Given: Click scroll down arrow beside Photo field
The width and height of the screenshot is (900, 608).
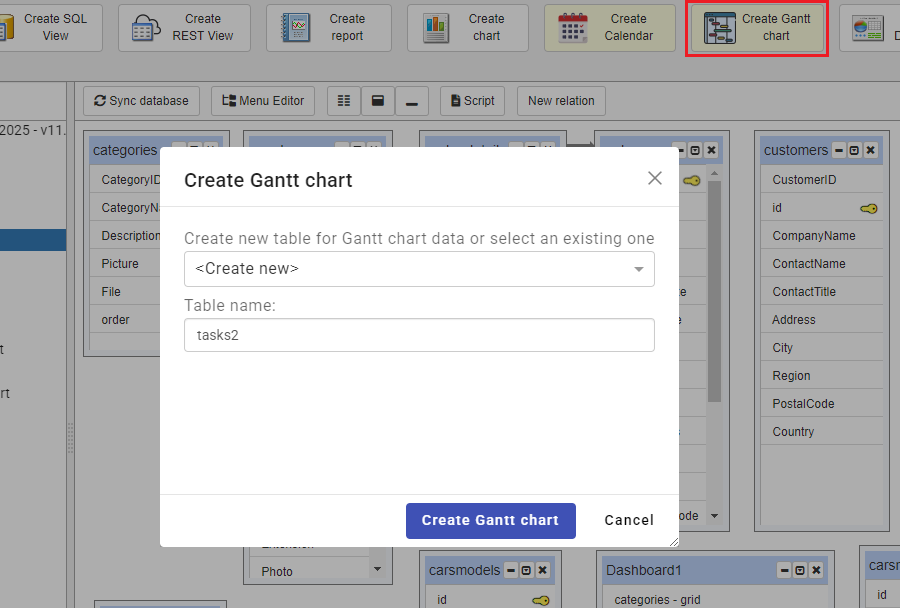Looking at the screenshot, I should [377, 570].
